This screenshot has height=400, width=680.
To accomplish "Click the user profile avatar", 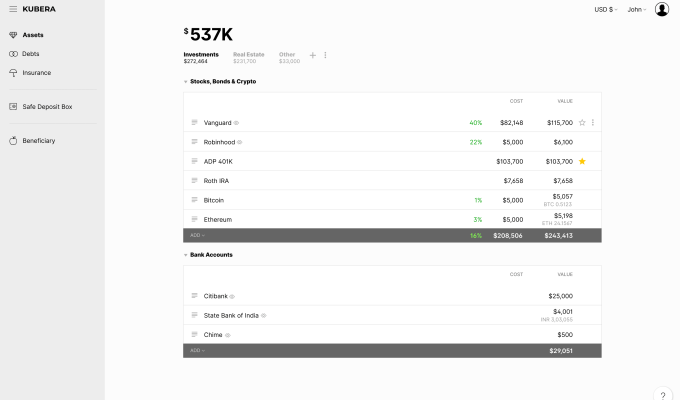I will pos(662,9).
